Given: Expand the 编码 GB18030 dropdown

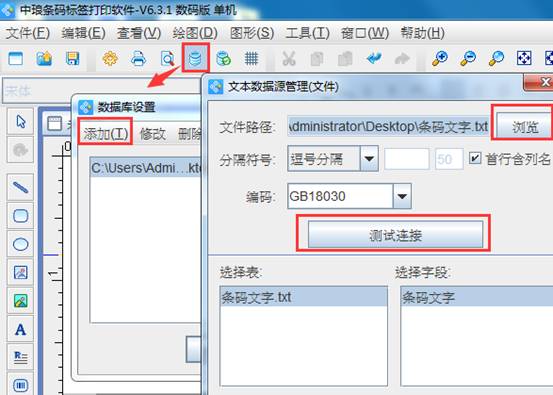Looking at the screenshot, I should (402, 196).
